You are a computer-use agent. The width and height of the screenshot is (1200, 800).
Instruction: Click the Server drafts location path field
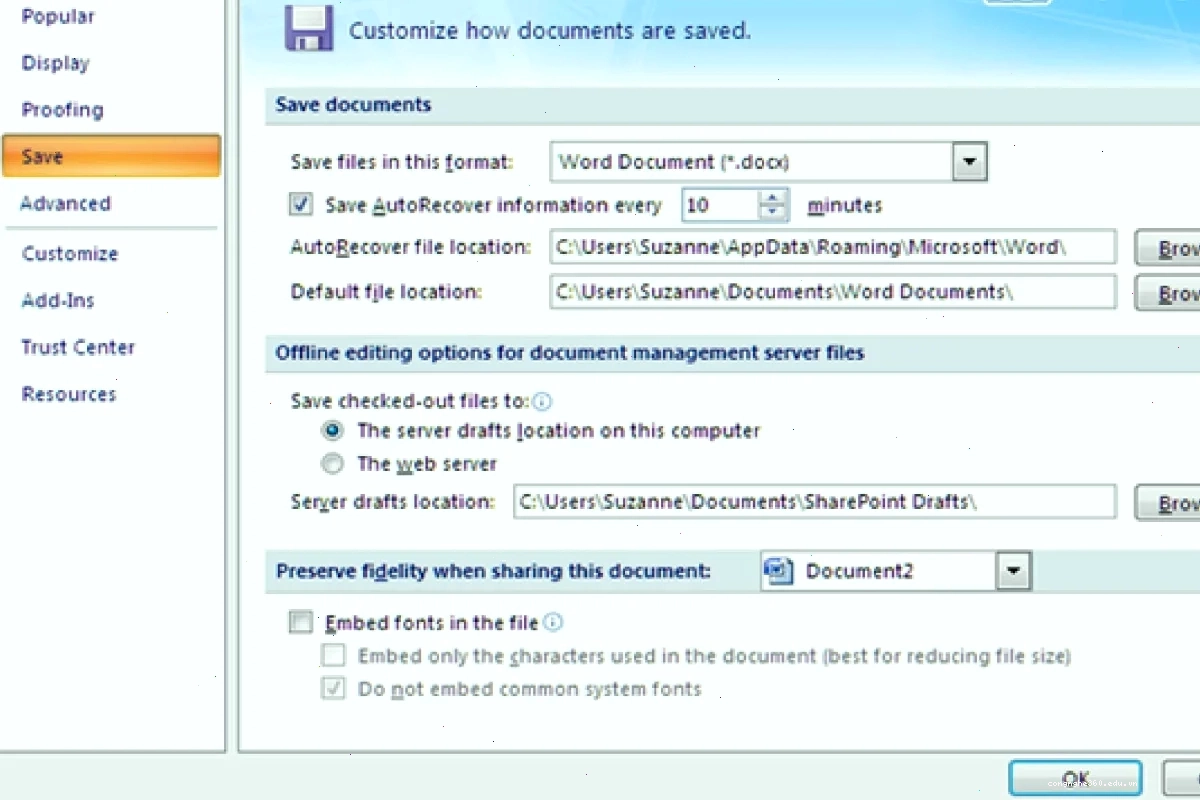tap(814, 502)
